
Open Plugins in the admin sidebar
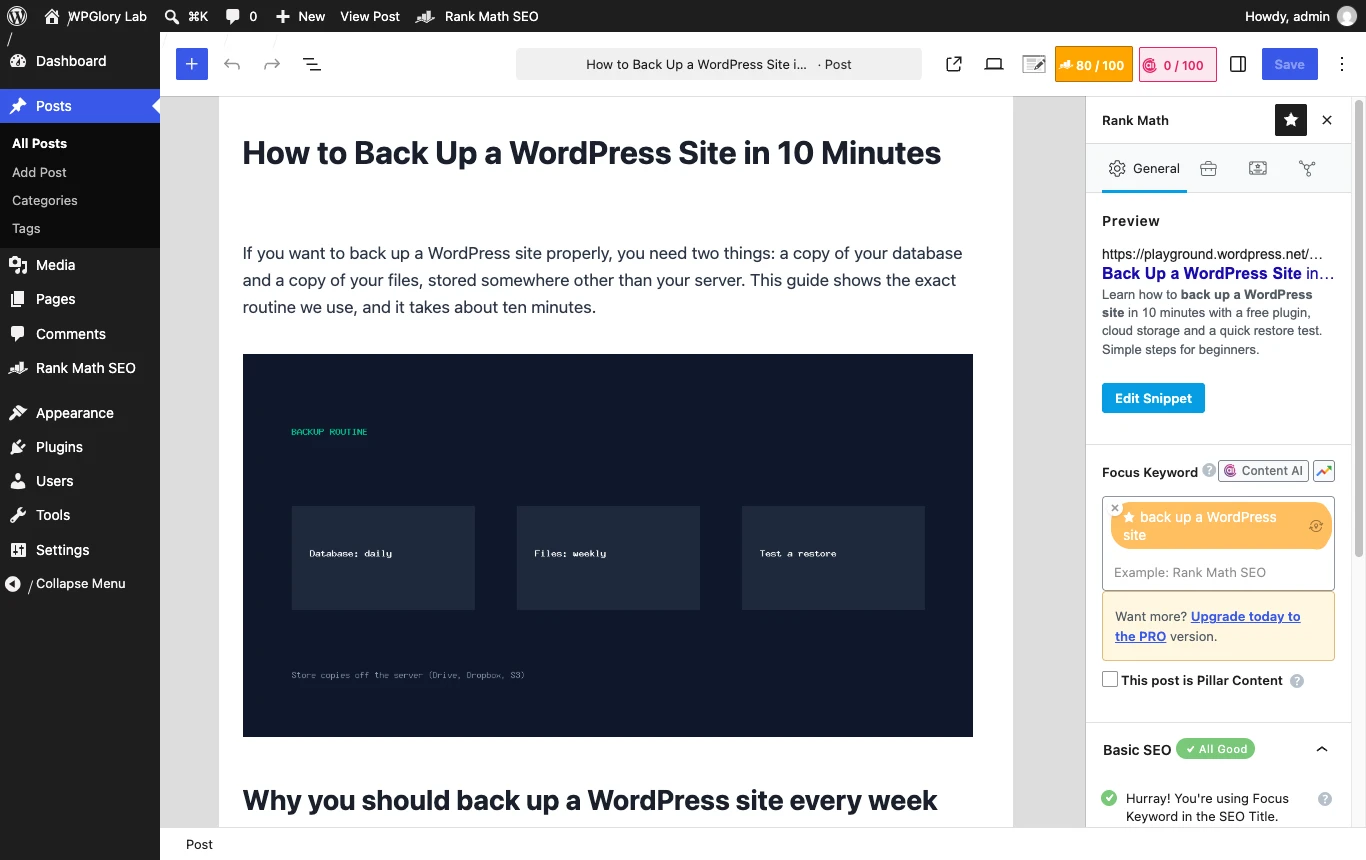click(80, 447)
